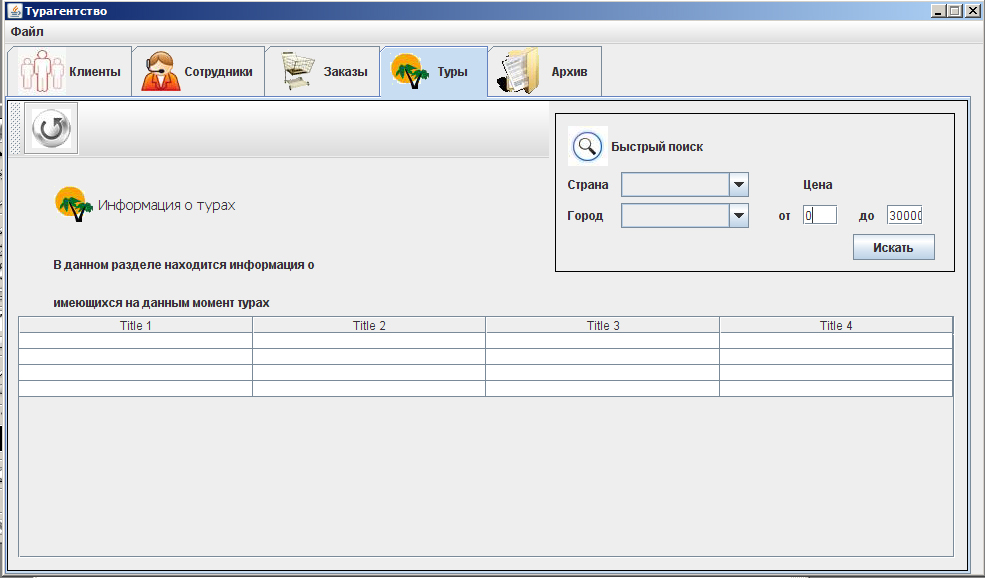Click the shopping cart icon on Заказы tab
This screenshot has height=578, width=985.
coord(297,70)
